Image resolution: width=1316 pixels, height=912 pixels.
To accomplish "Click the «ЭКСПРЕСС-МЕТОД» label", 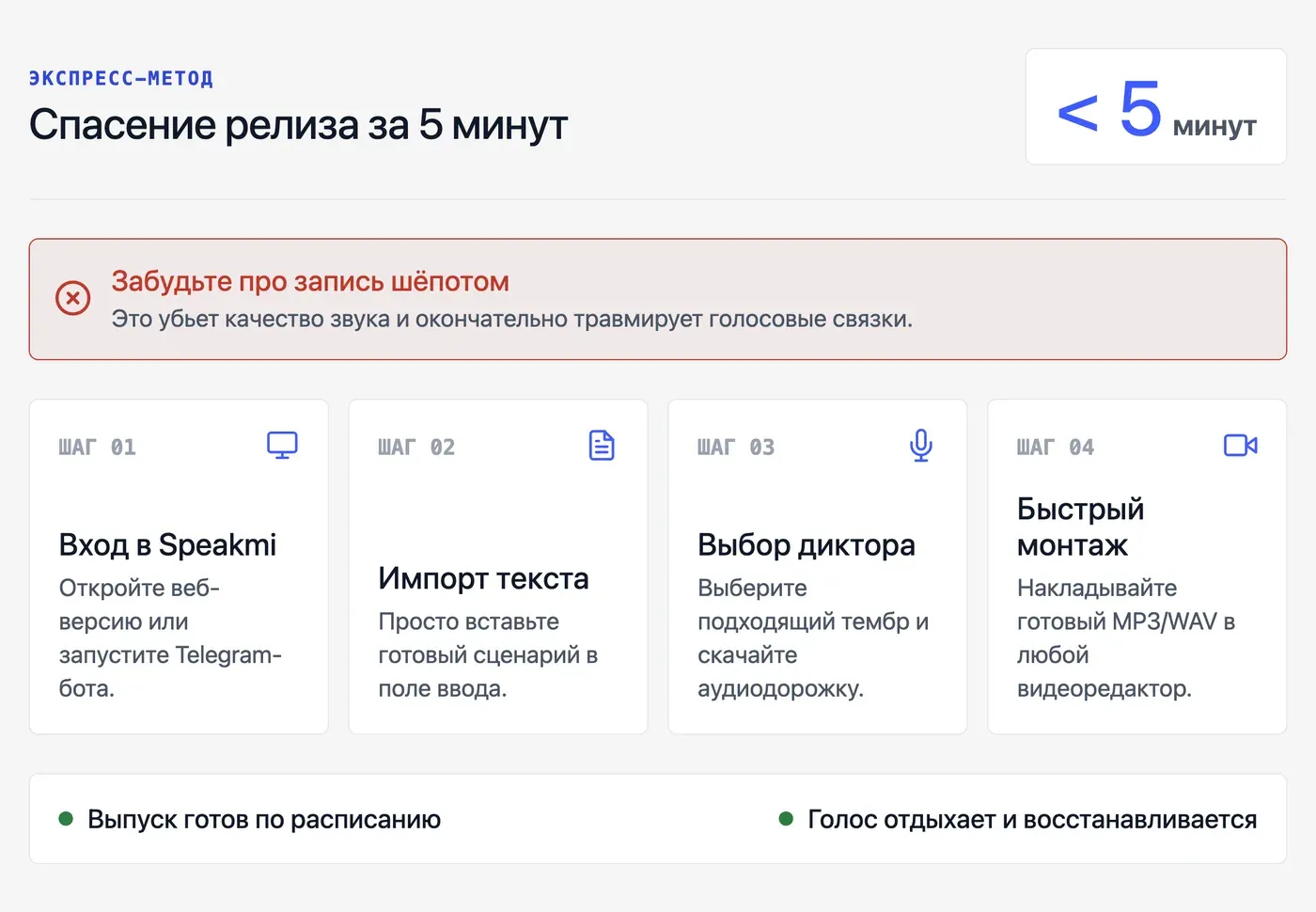I will [121, 78].
